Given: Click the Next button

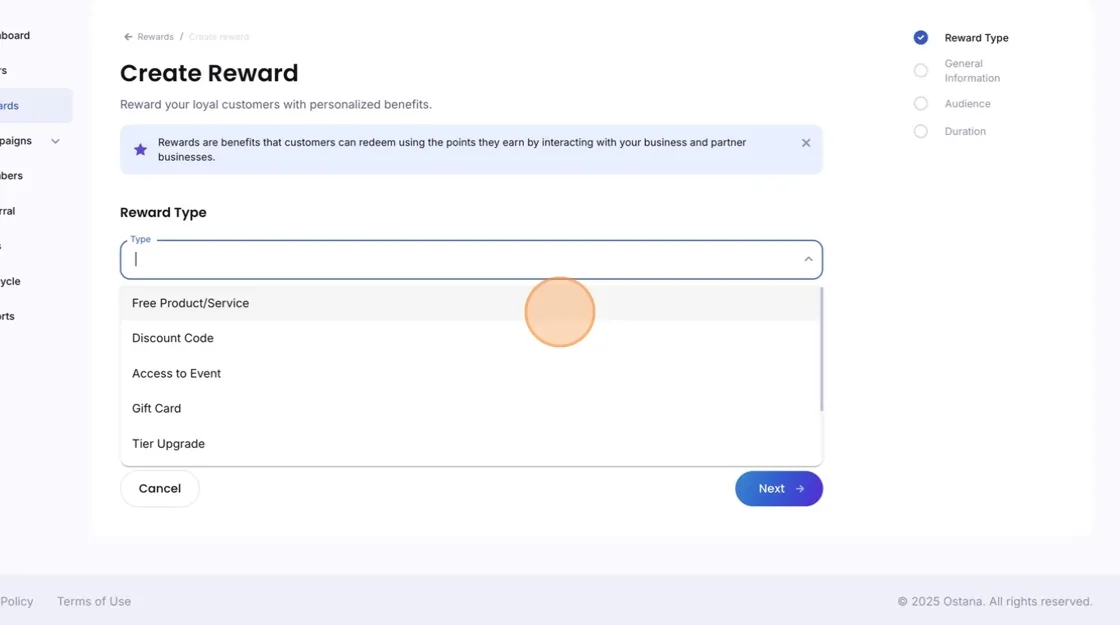Looking at the screenshot, I should pyautogui.click(x=779, y=489).
